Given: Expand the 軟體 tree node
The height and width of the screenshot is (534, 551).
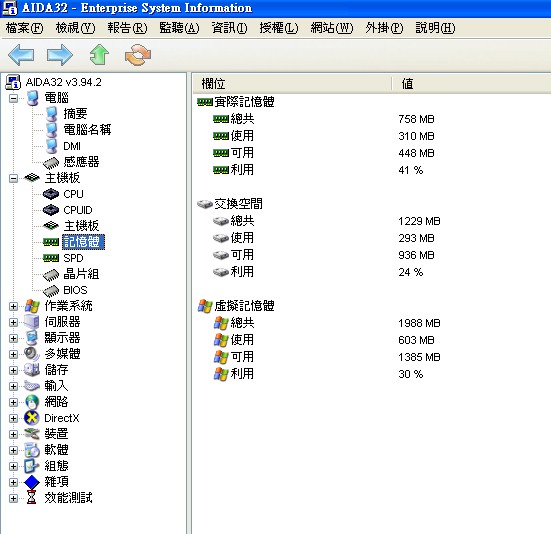Looking at the screenshot, I should (13, 450).
